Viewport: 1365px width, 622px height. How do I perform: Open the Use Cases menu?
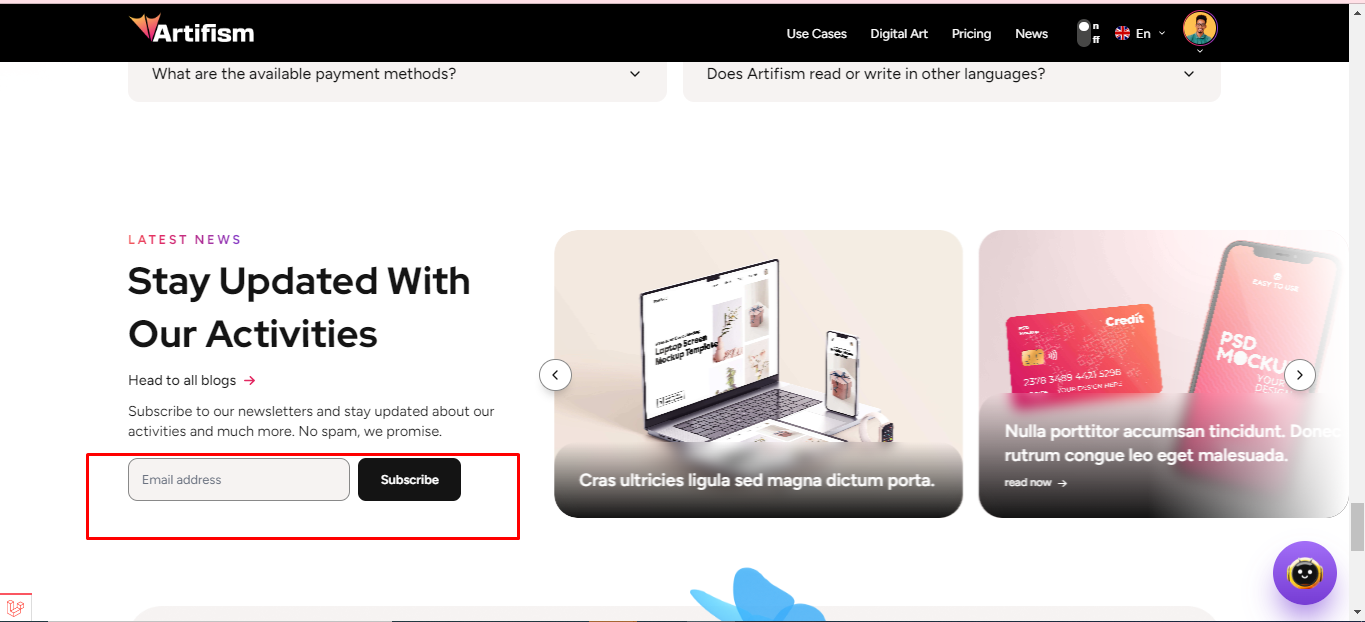tap(816, 33)
